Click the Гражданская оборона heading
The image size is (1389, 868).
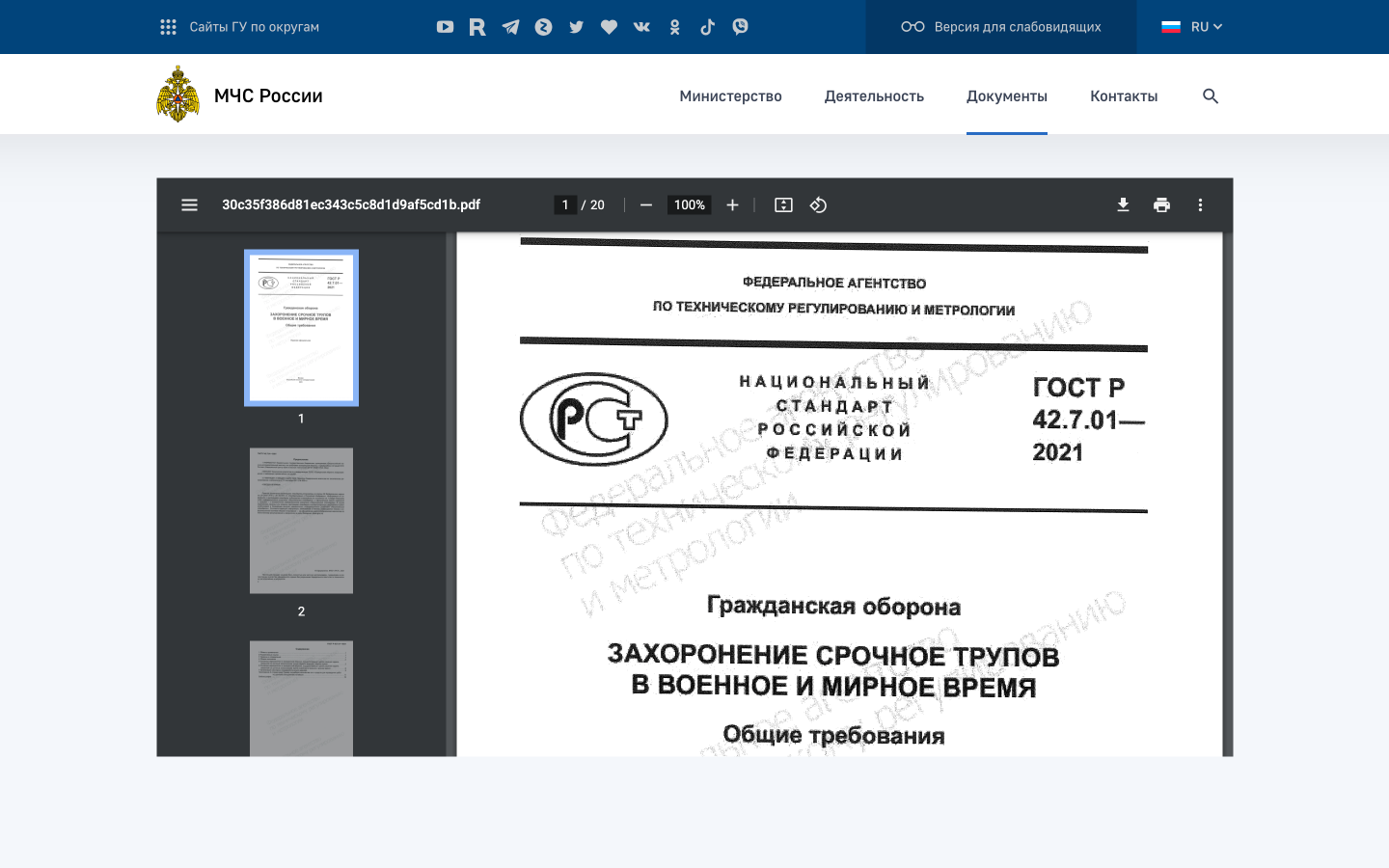[833, 606]
